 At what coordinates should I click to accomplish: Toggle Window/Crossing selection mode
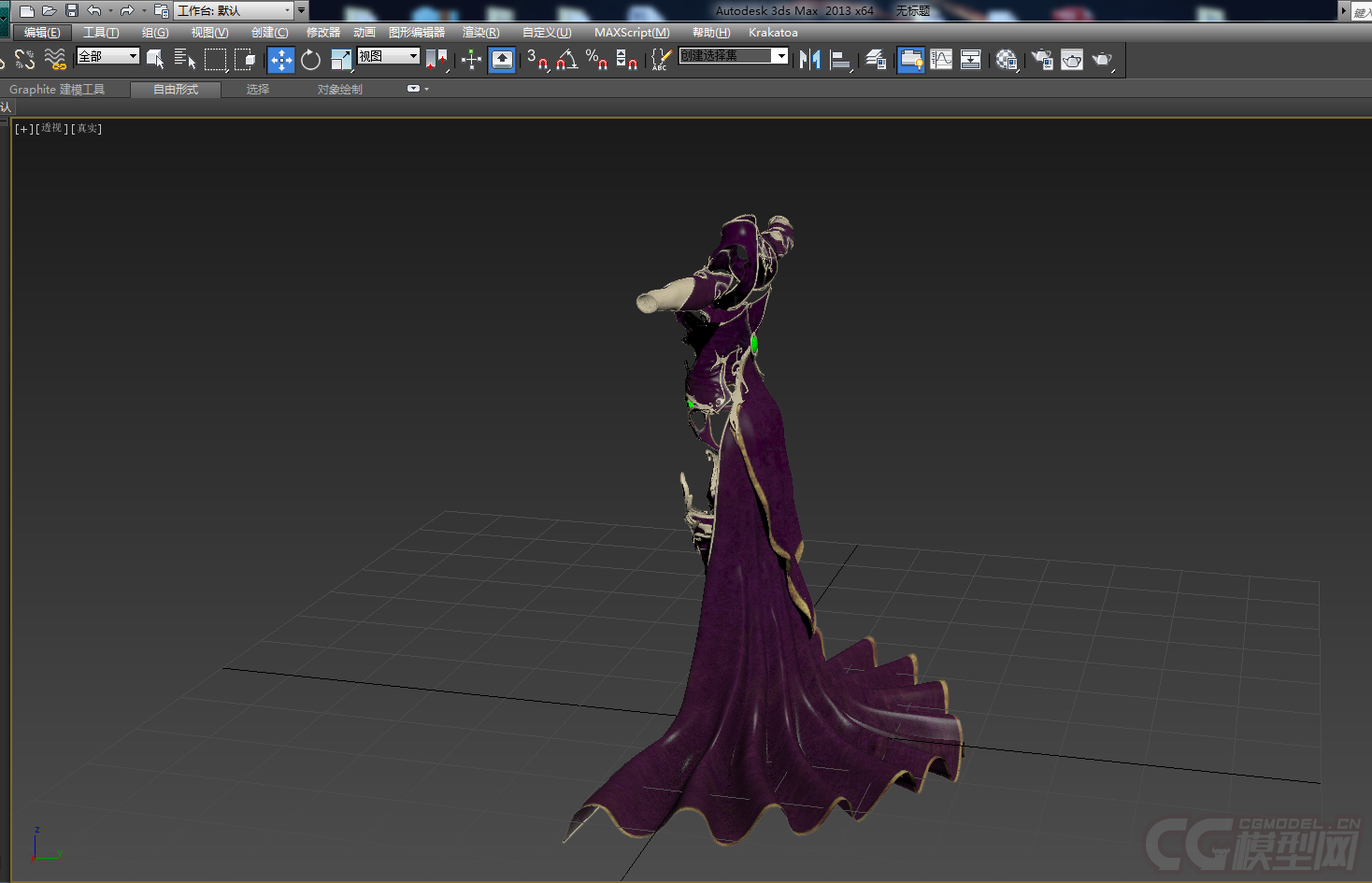(x=246, y=60)
